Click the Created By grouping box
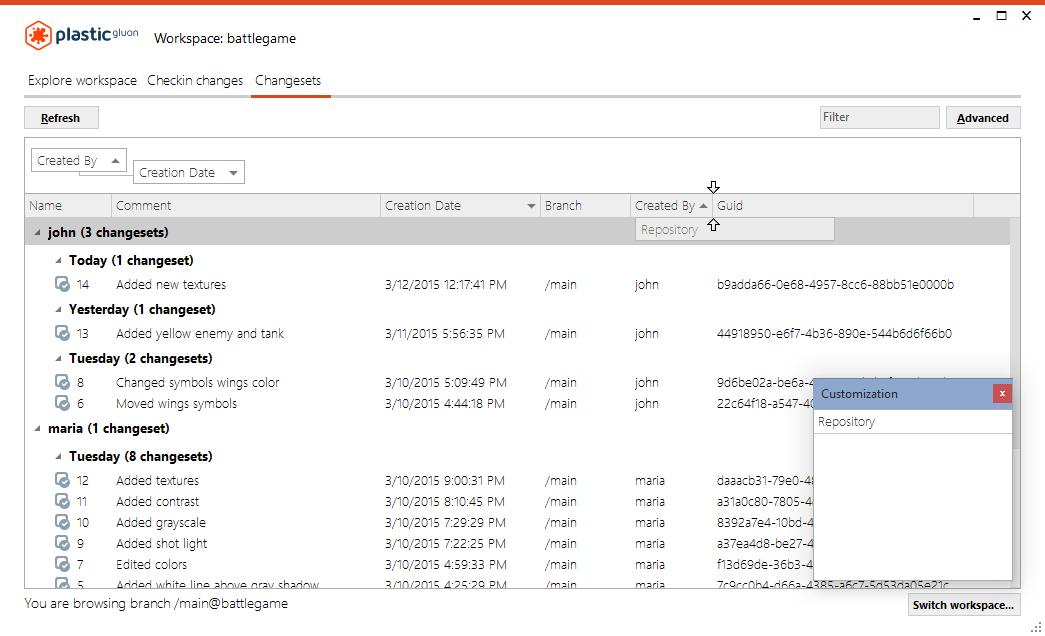This screenshot has width=1045, height=636. (x=79, y=161)
